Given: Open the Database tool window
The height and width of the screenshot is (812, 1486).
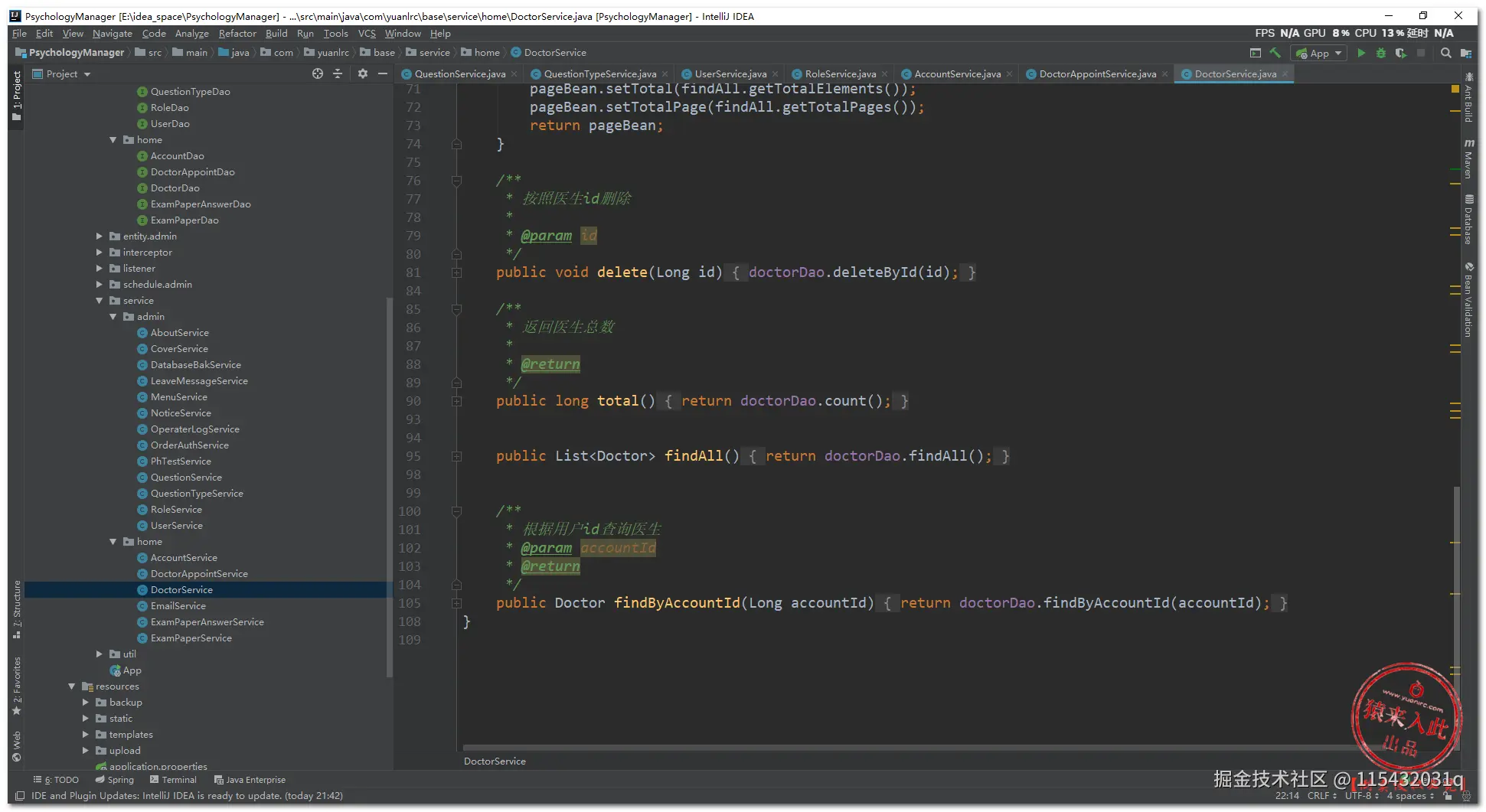Looking at the screenshot, I should 1468,220.
